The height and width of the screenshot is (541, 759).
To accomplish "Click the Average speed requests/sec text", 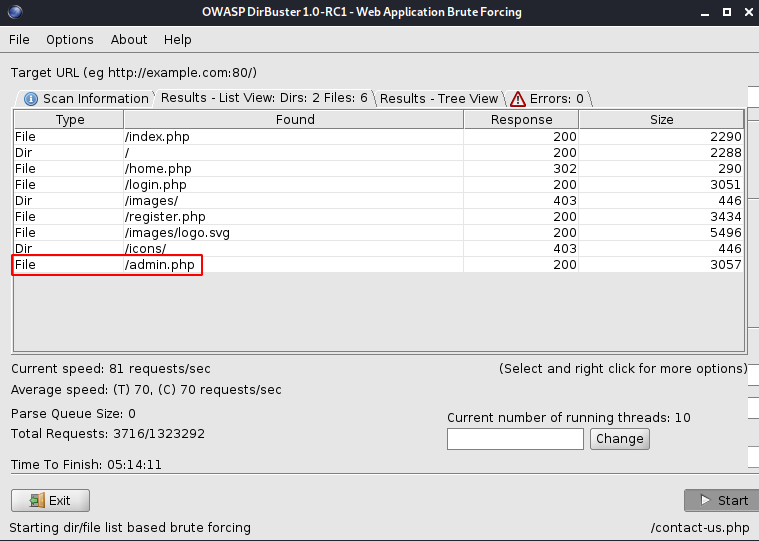I will (x=146, y=390).
